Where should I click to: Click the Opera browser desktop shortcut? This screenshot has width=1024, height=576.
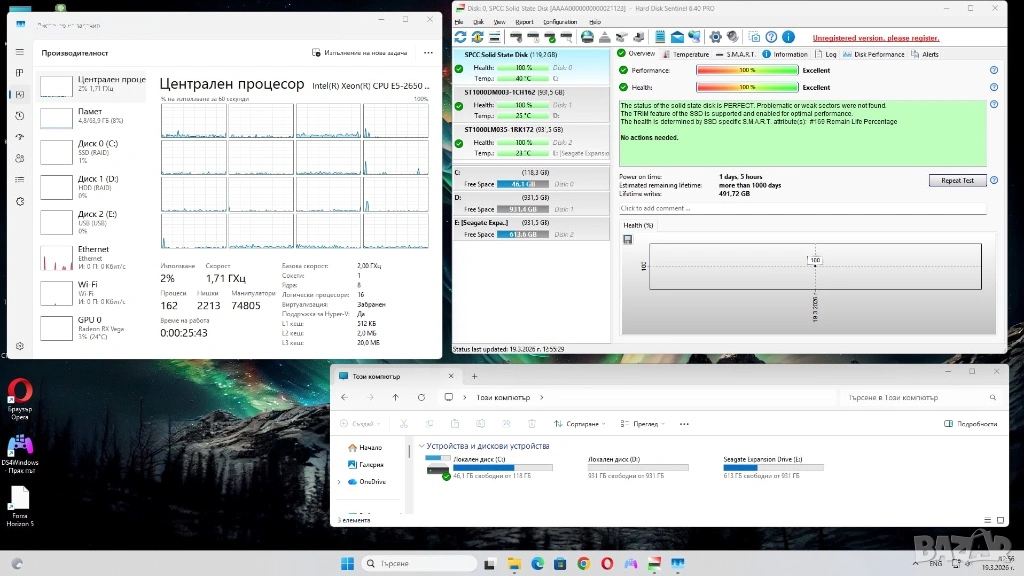click(19, 391)
